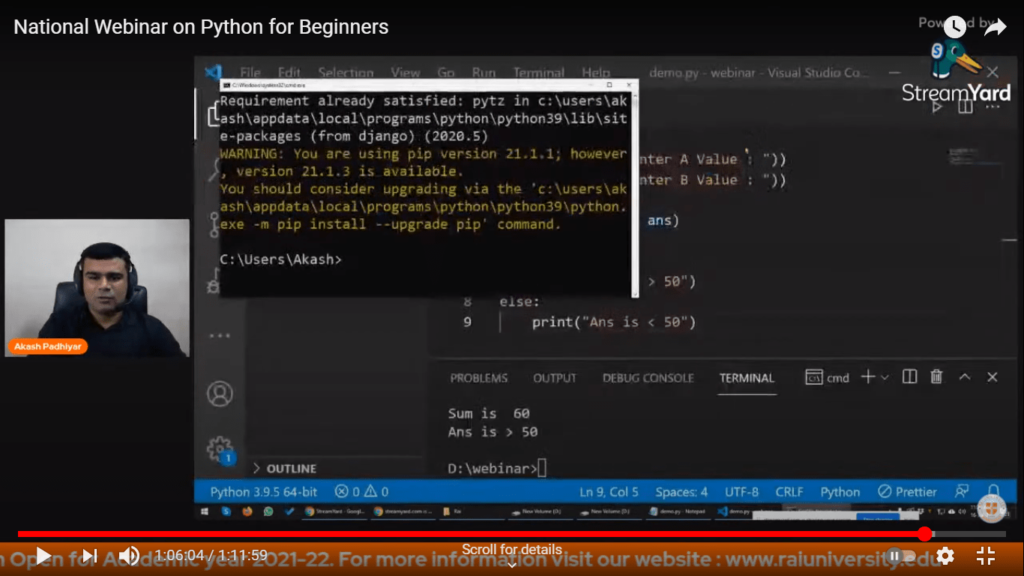Add video to Watch later

click(x=955, y=27)
